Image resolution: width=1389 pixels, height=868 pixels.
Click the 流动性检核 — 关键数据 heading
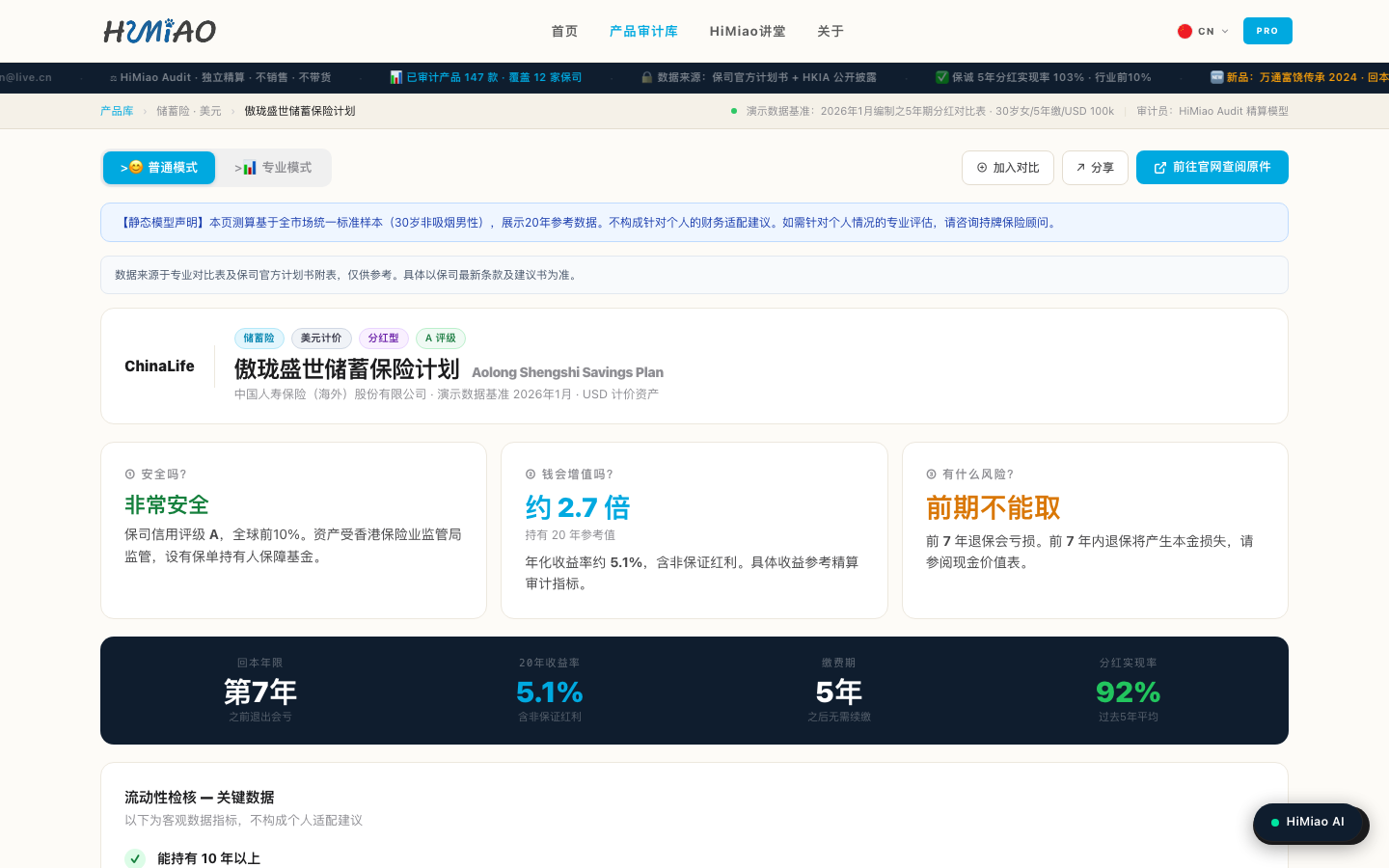(x=200, y=798)
